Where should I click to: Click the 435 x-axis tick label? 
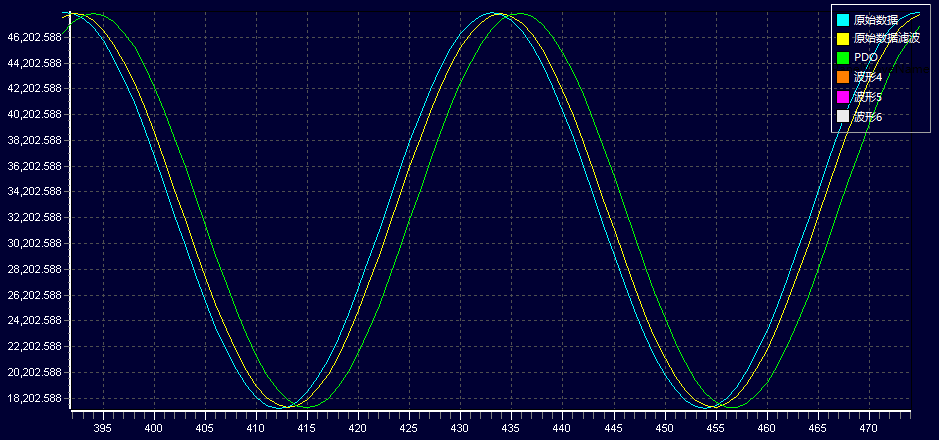511,427
